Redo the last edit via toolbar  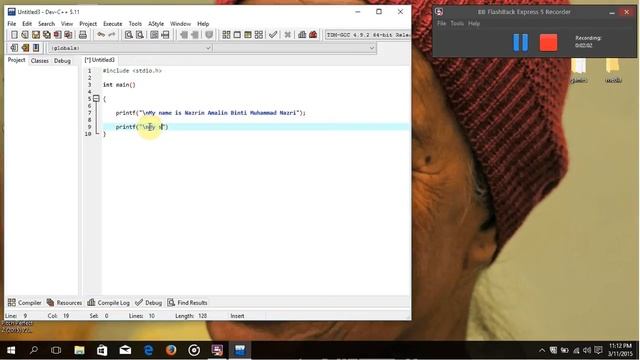click(111, 35)
